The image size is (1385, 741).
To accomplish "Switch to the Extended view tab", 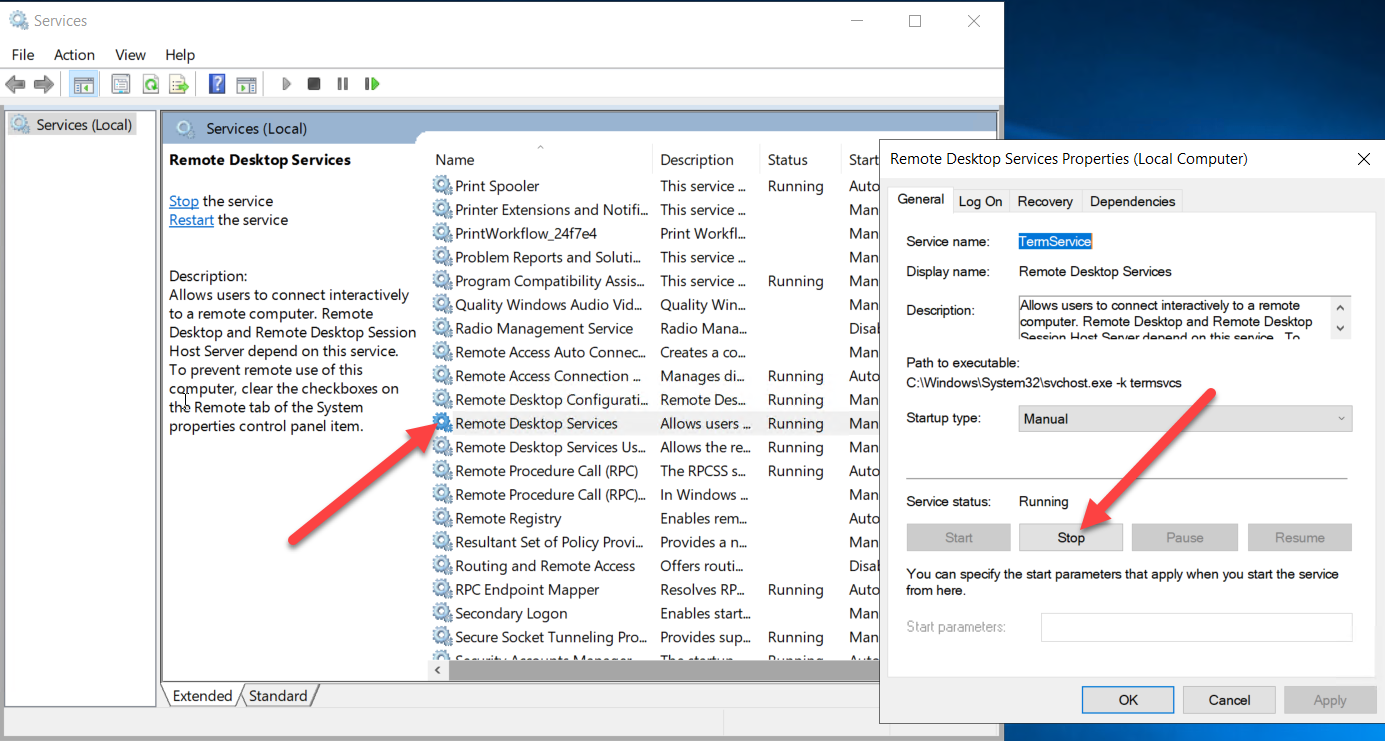I will (202, 696).
